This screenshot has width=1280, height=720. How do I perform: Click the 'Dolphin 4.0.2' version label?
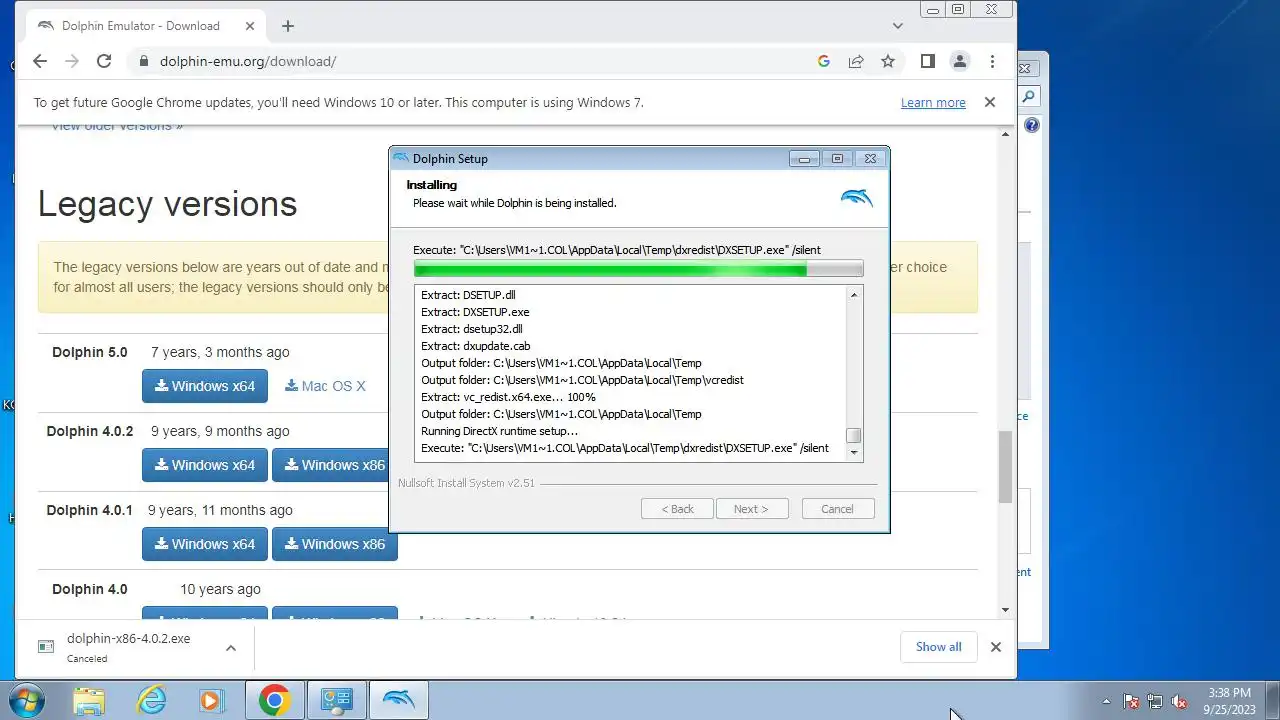tap(90, 431)
